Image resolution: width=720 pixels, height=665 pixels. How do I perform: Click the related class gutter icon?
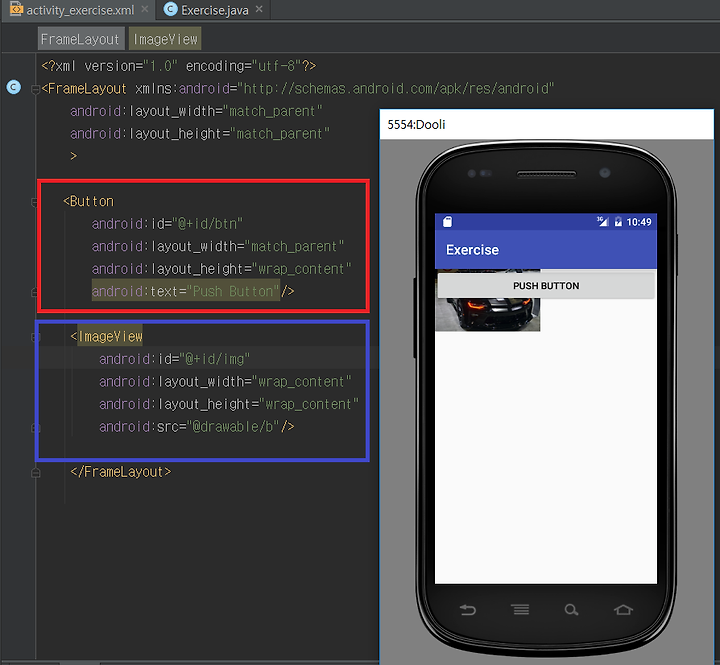(14, 87)
